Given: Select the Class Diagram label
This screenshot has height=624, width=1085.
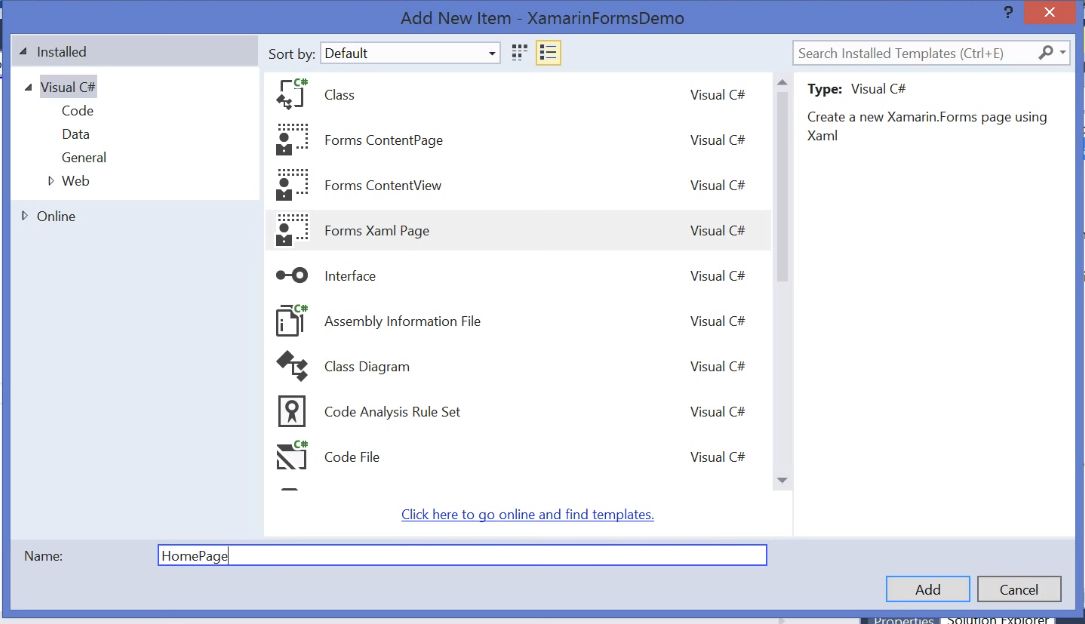Looking at the screenshot, I should click(367, 367).
